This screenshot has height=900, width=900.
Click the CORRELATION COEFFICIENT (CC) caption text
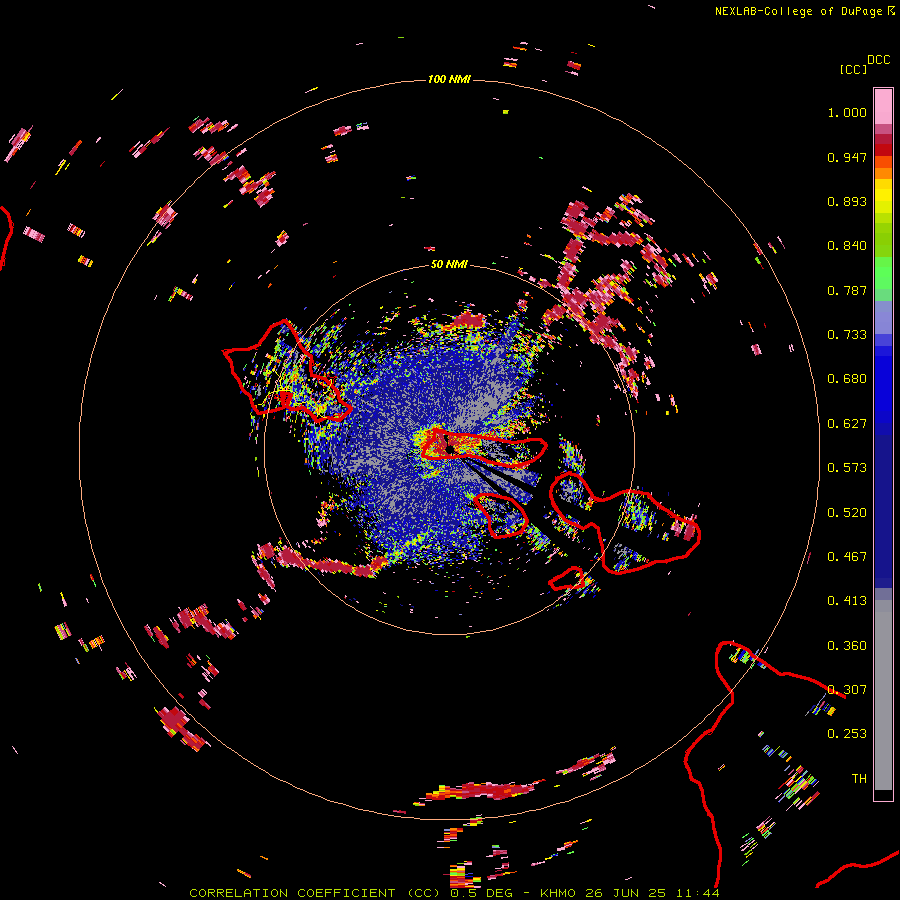pos(314,893)
